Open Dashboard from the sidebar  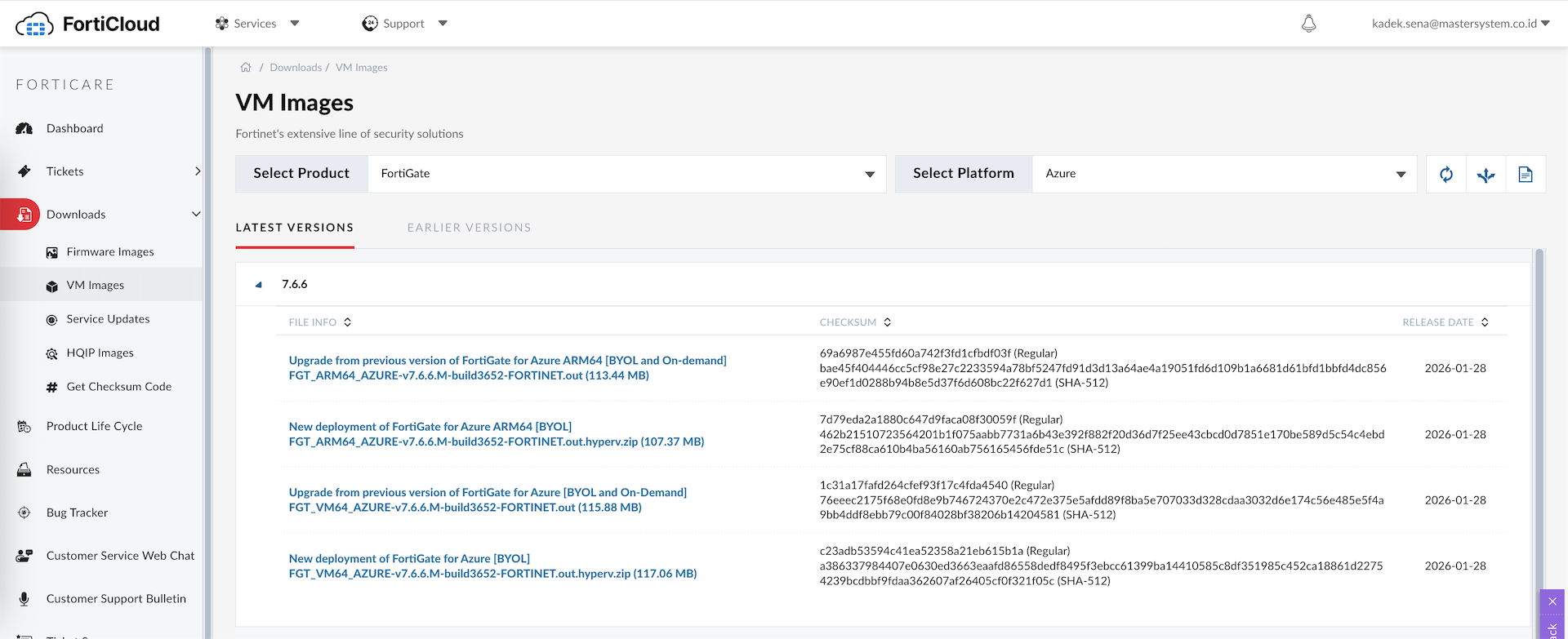[x=74, y=128]
